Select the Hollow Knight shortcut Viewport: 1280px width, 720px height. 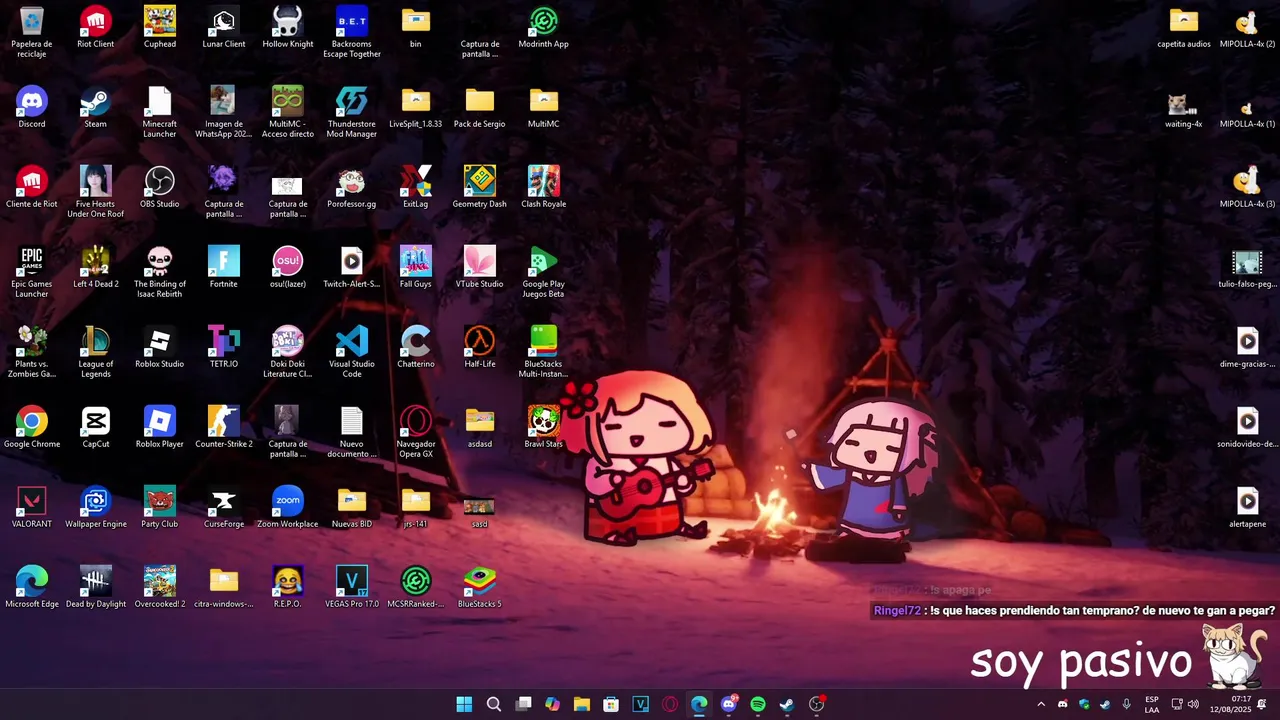point(288,27)
